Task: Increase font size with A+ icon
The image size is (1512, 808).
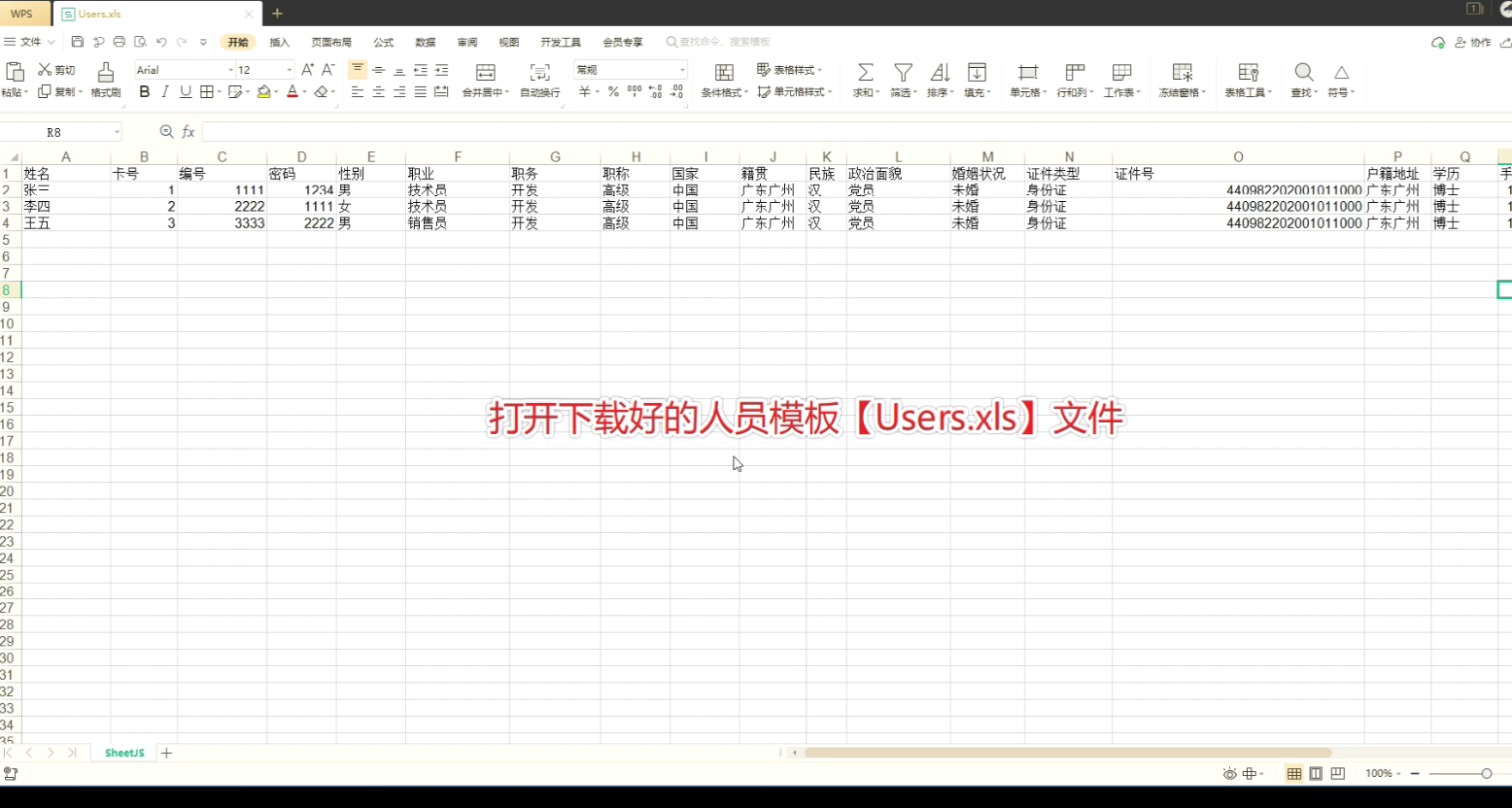Action: point(307,70)
